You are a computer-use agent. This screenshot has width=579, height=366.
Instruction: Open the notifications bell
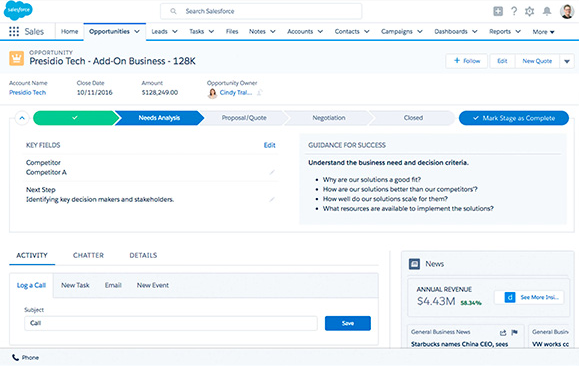(547, 11)
